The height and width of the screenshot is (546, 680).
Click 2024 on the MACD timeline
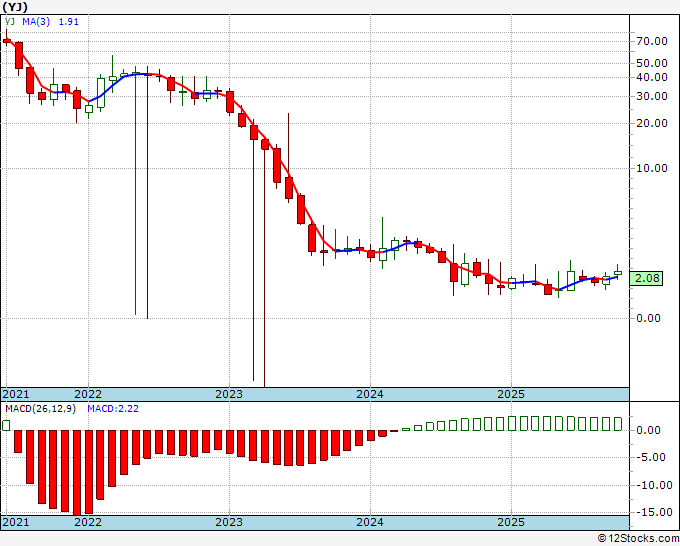370,522
